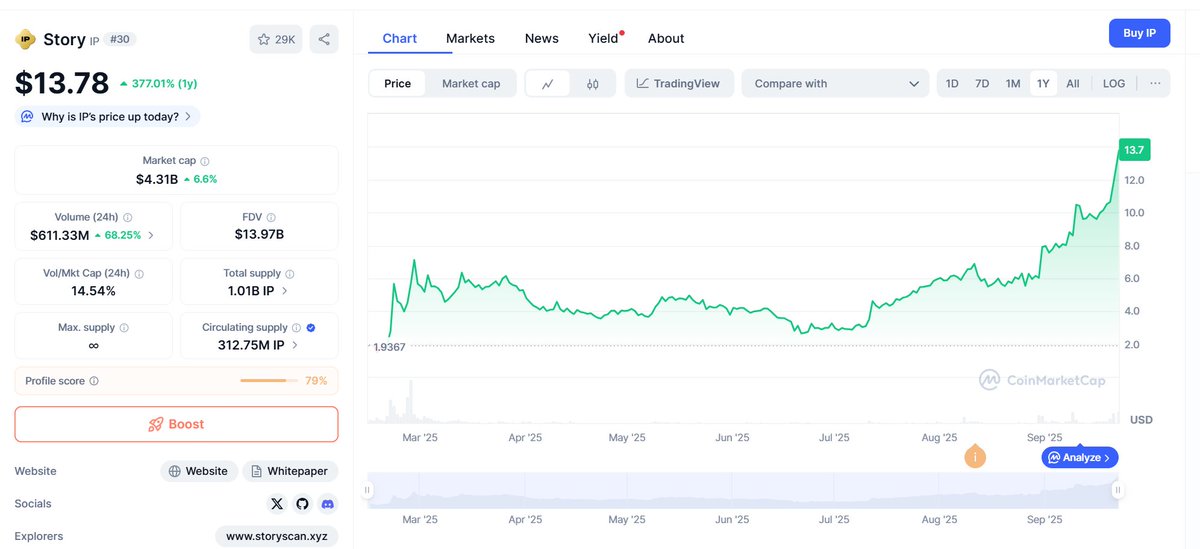Viewport: 1200px width, 549px height.
Task: Click the right handle of range slider
Action: pyautogui.click(x=1117, y=490)
